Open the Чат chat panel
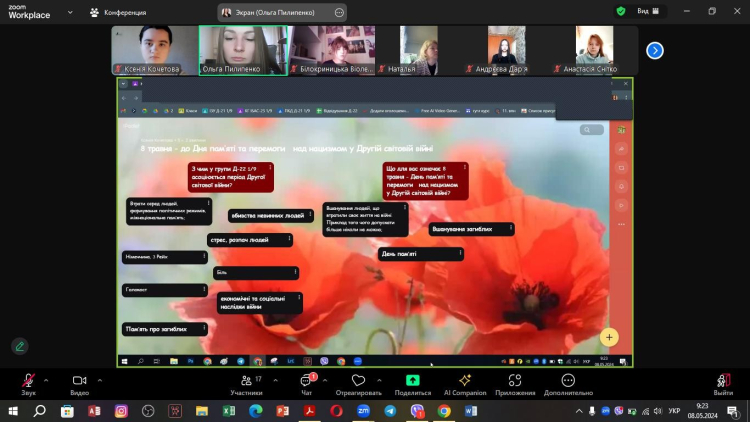This screenshot has height=422, width=750. 306,384
